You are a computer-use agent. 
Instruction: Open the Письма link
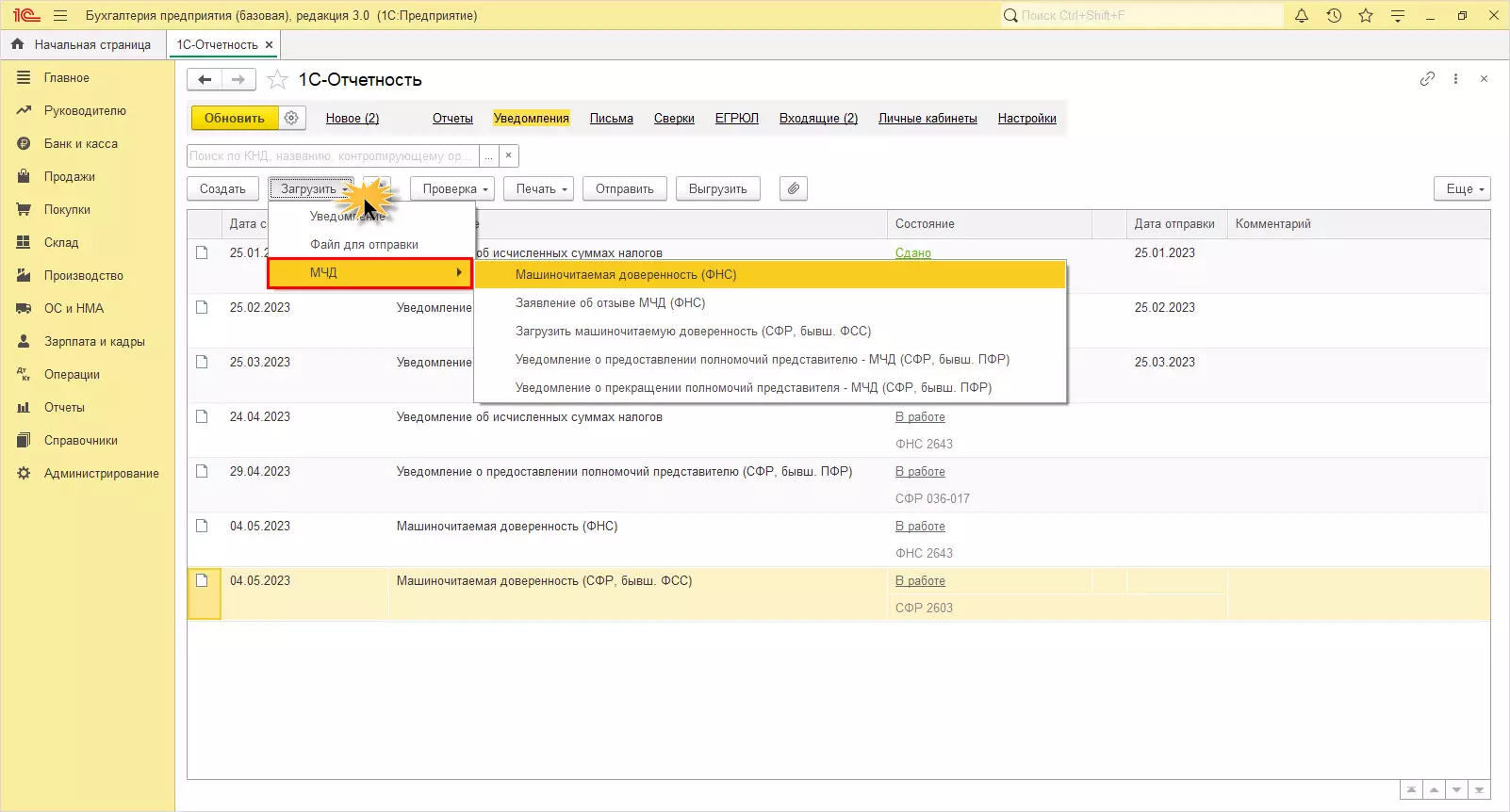(612, 119)
